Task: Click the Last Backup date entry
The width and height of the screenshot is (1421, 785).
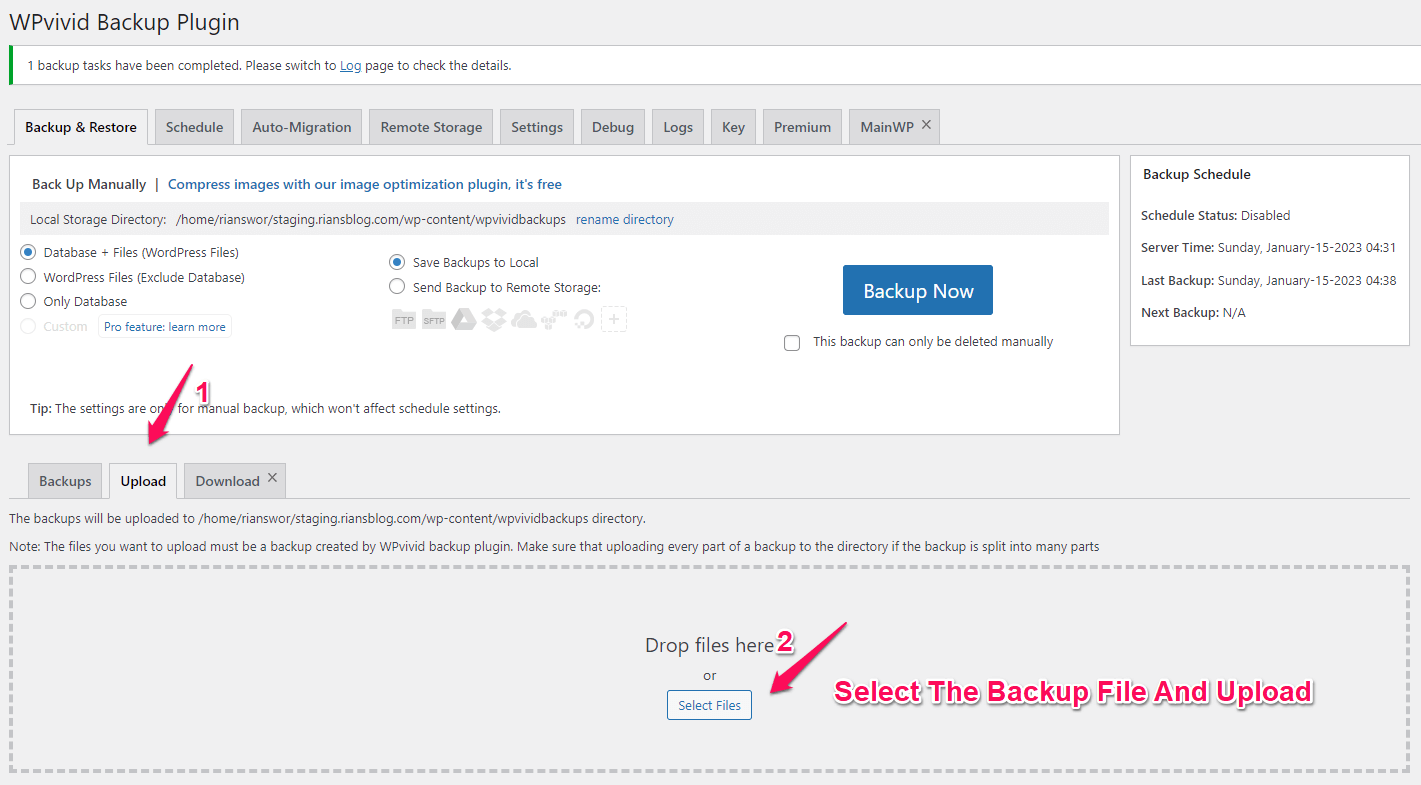Action: tap(1268, 280)
